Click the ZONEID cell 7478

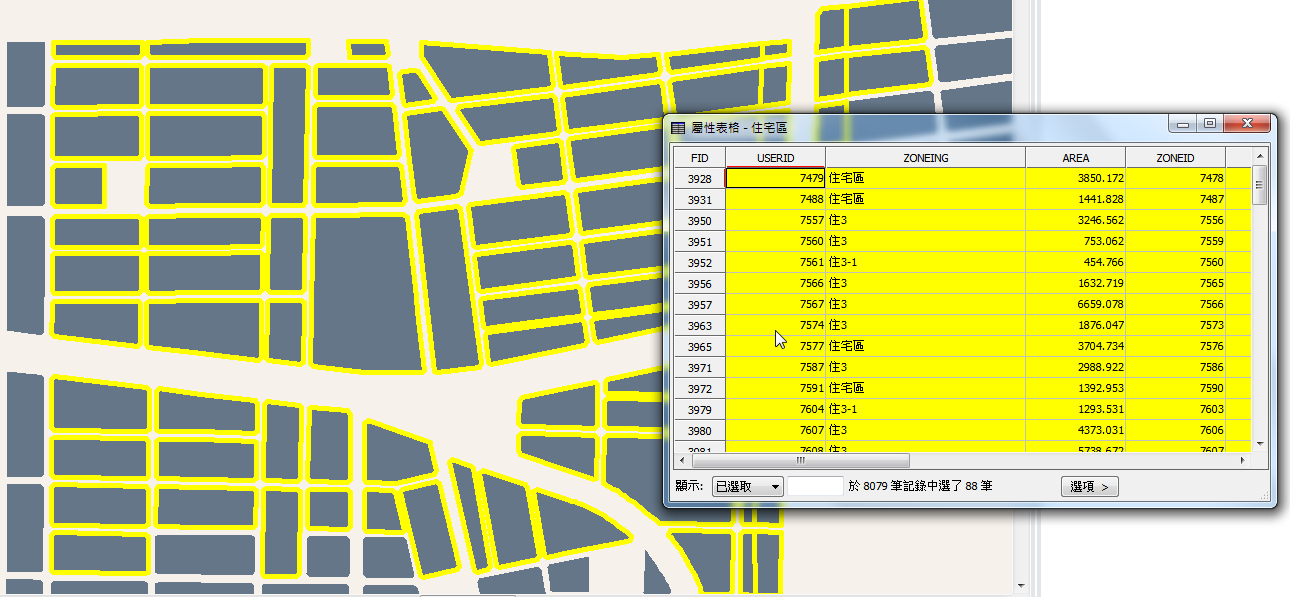pyautogui.click(x=1175, y=178)
